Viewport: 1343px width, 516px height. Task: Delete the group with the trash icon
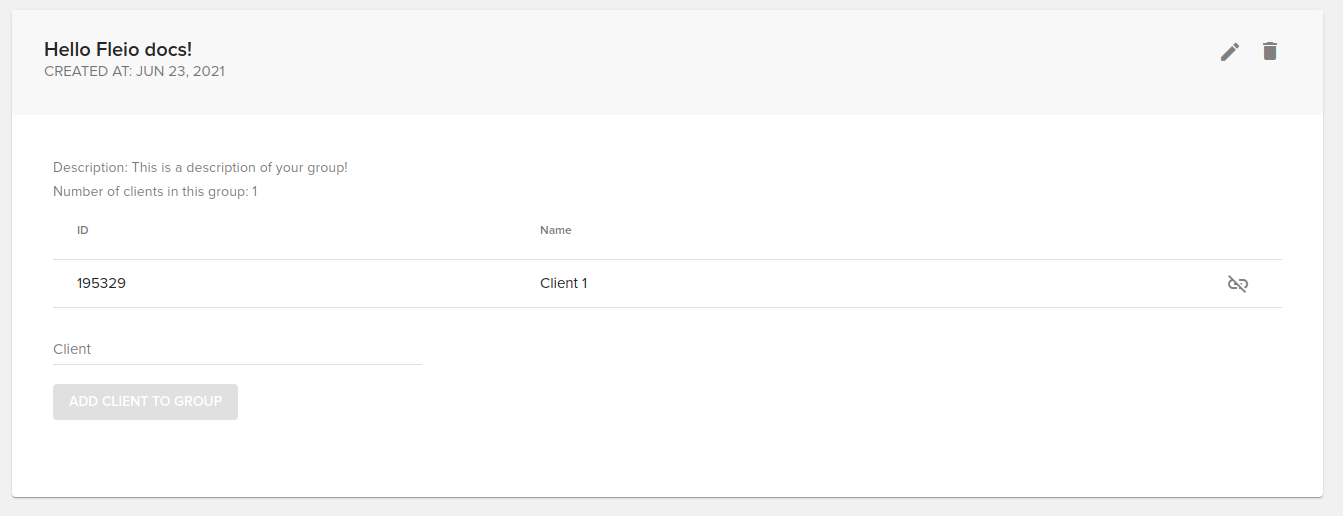pos(1270,51)
